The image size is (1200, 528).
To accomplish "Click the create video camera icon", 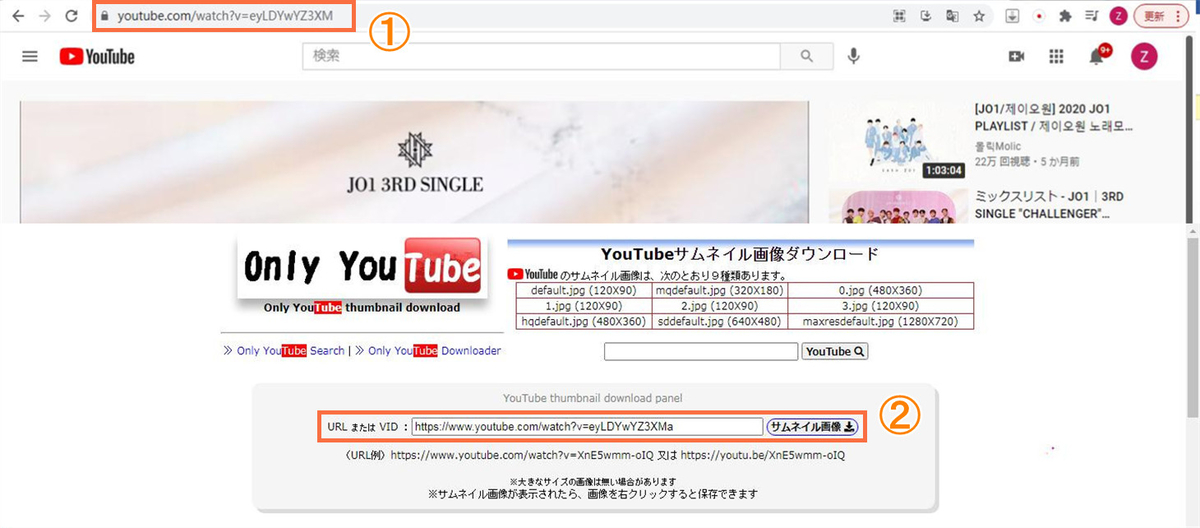I will click(1017, 56).
